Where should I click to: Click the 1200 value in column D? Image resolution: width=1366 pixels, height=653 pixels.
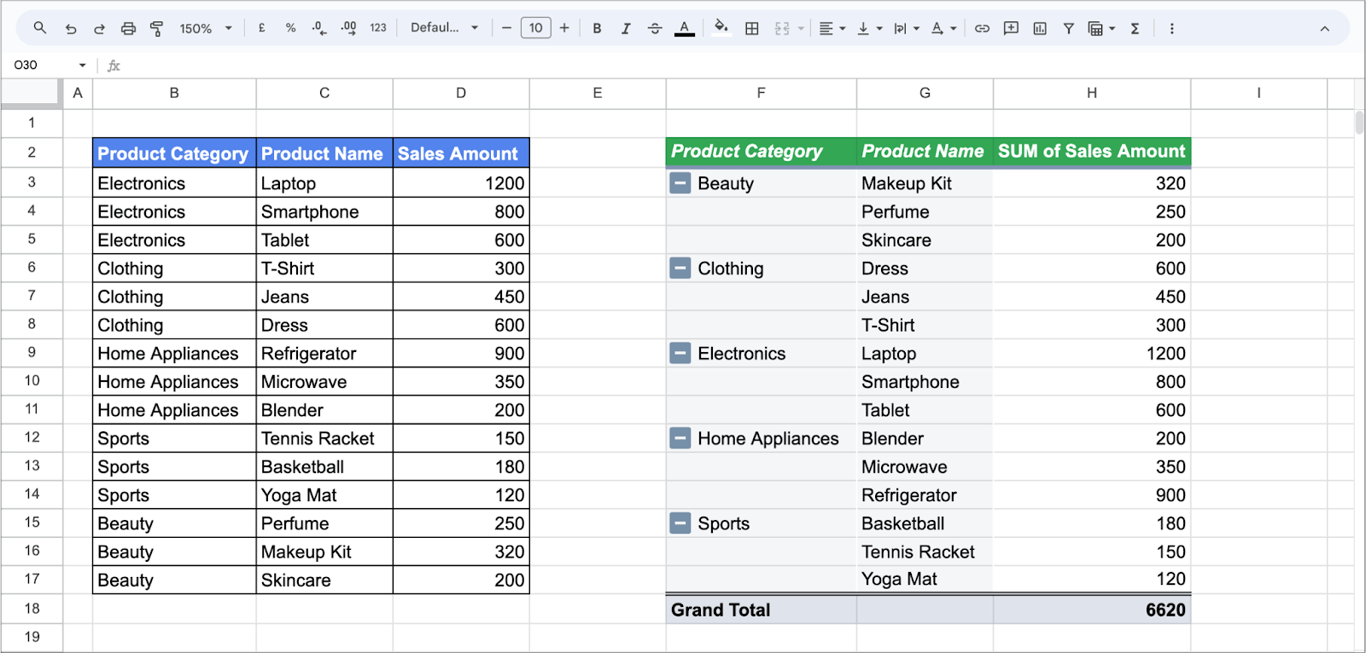461,183
